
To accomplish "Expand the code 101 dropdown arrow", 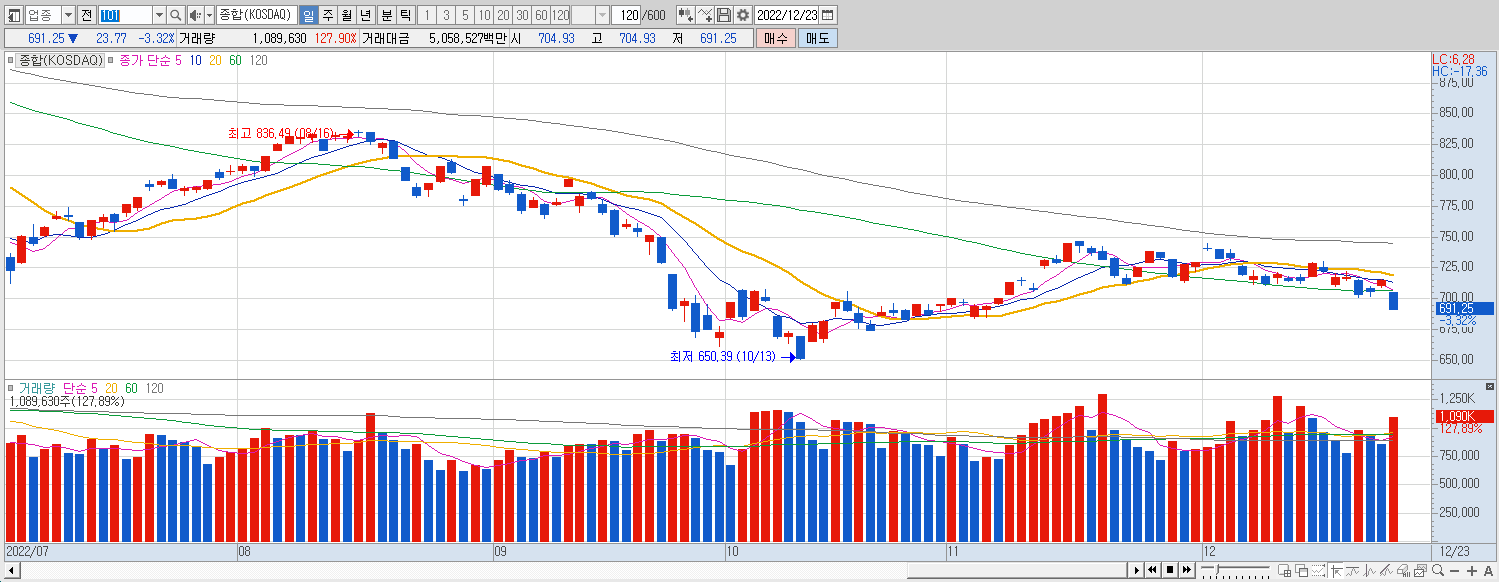I will (x=159, y=15).
